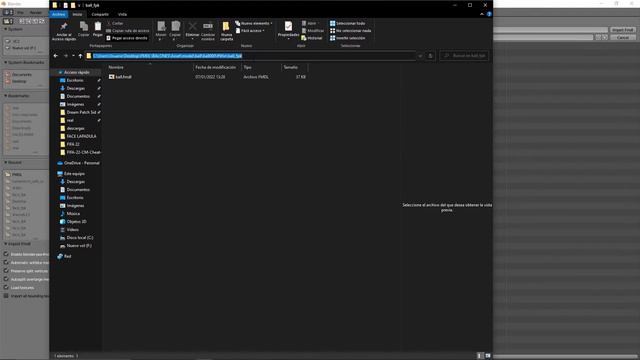The height and width of the screenshot is (360, 640).
Task: Open the address bar history dropdown
Action: (420, 56)
